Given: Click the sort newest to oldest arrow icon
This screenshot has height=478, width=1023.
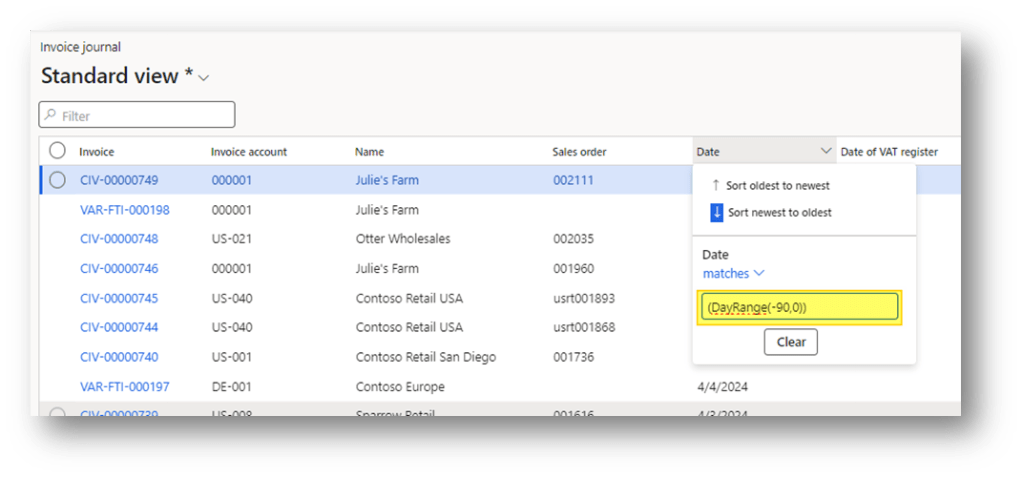Looking at the screenshot, I should pyautogui.click(x=716, y=212).
